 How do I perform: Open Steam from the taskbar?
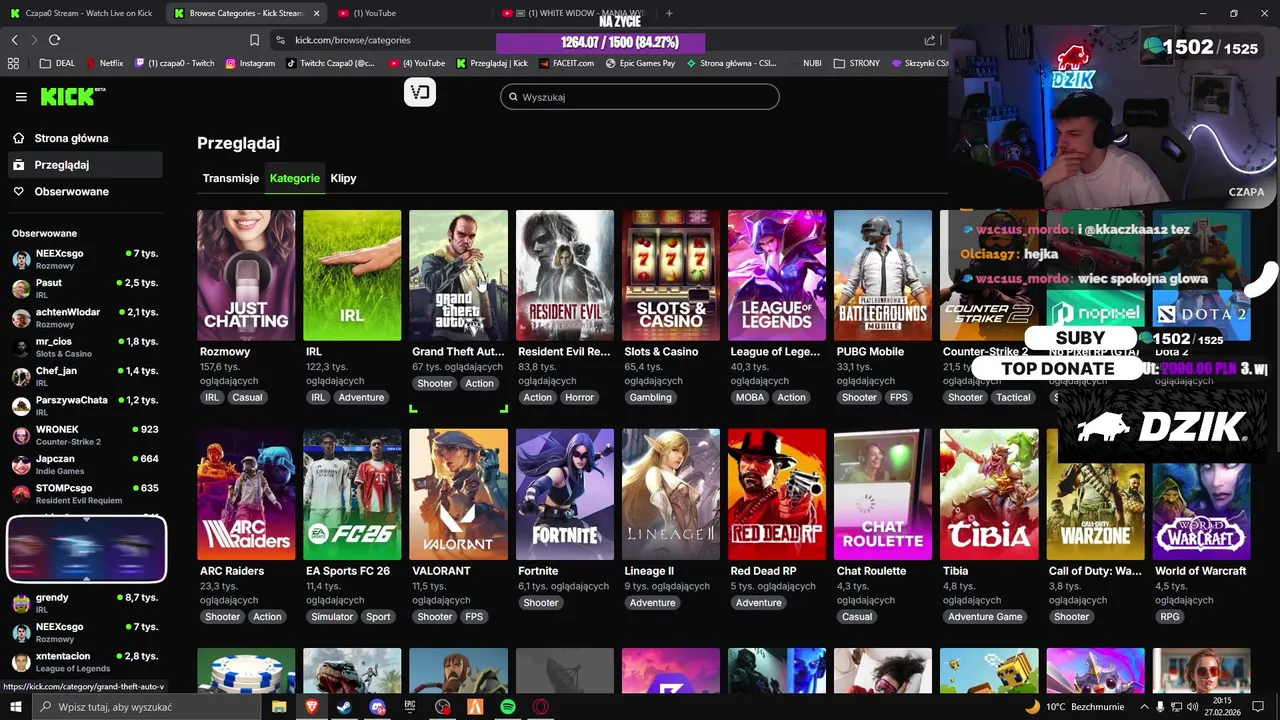(x=344, y=707)
